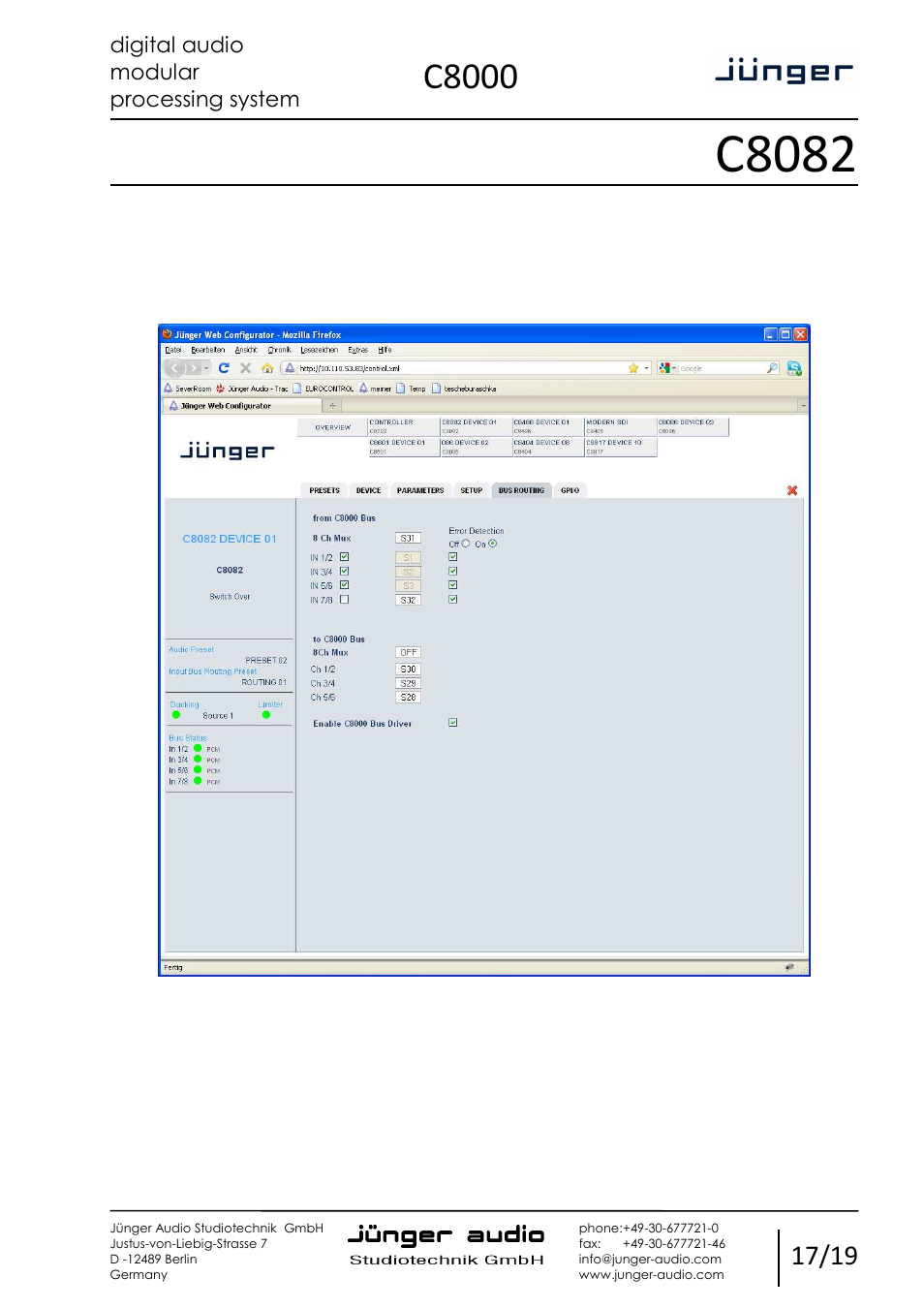Screen dimensions: 924x1309
Task: Click the Limiter green status indicator
Action: click(x=266, y=715)
